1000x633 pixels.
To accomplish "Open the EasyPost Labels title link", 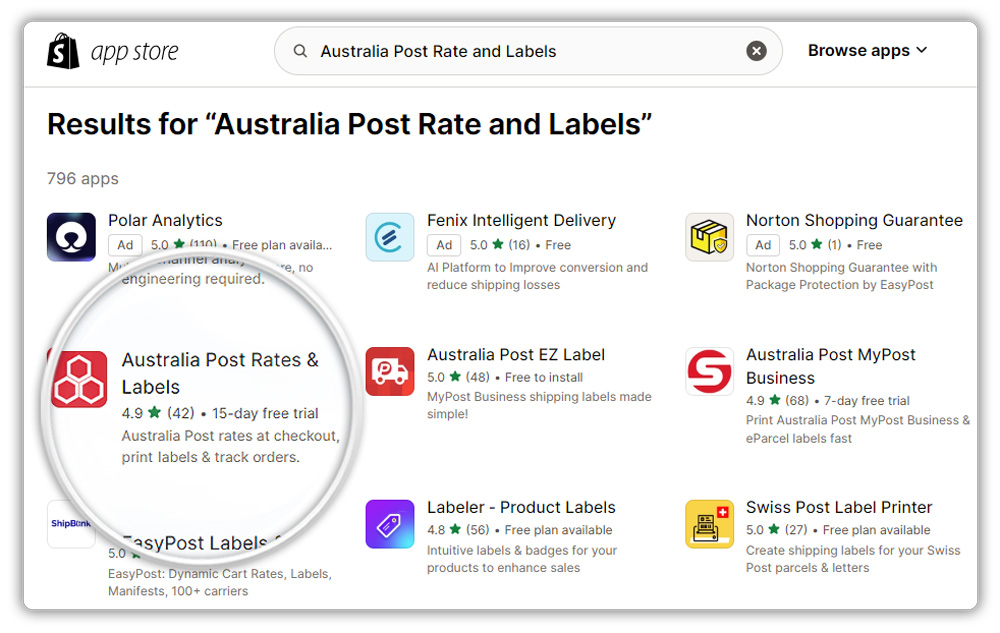I will [x=202, y=543].
